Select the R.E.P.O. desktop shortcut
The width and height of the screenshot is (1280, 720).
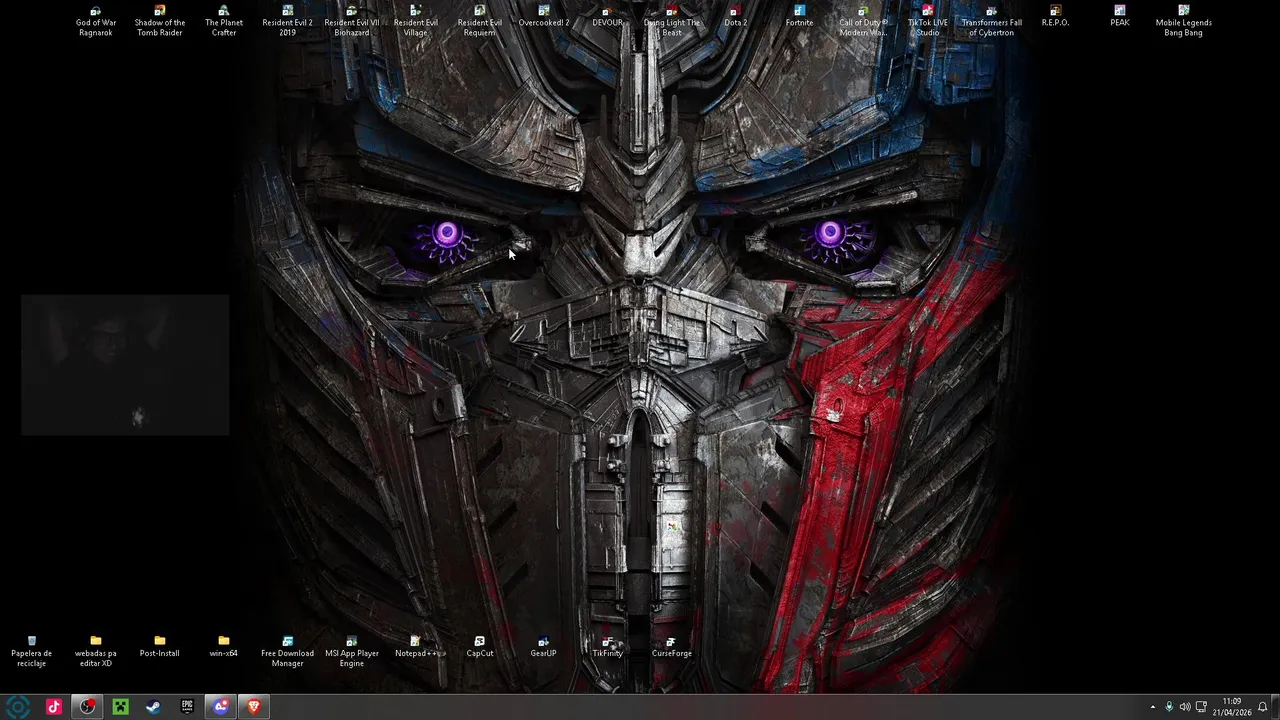click(1056, 17)
